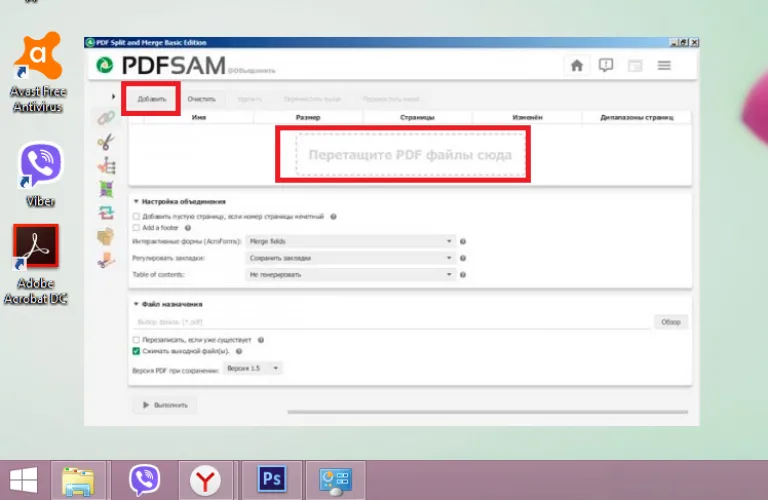The image size is (768, 500).
Task: Open Yandex browser from the taskbar
Action: coord(205,480)
